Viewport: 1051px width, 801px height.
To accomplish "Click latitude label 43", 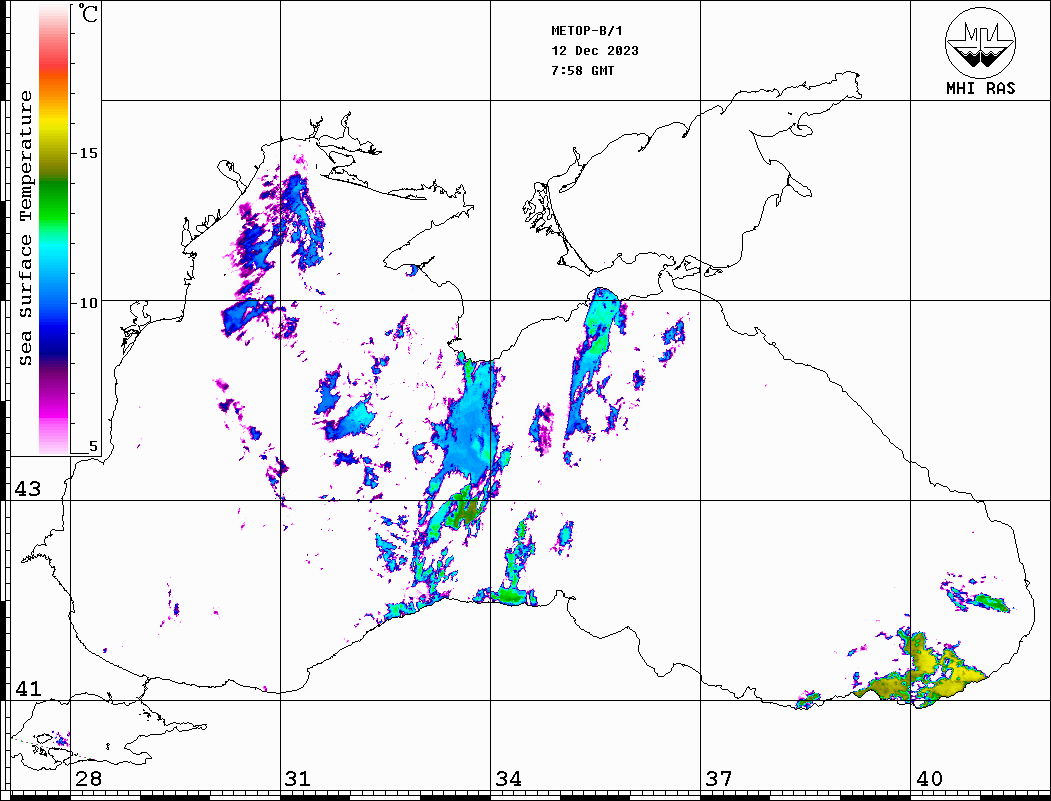I will [x=27, y=489].
